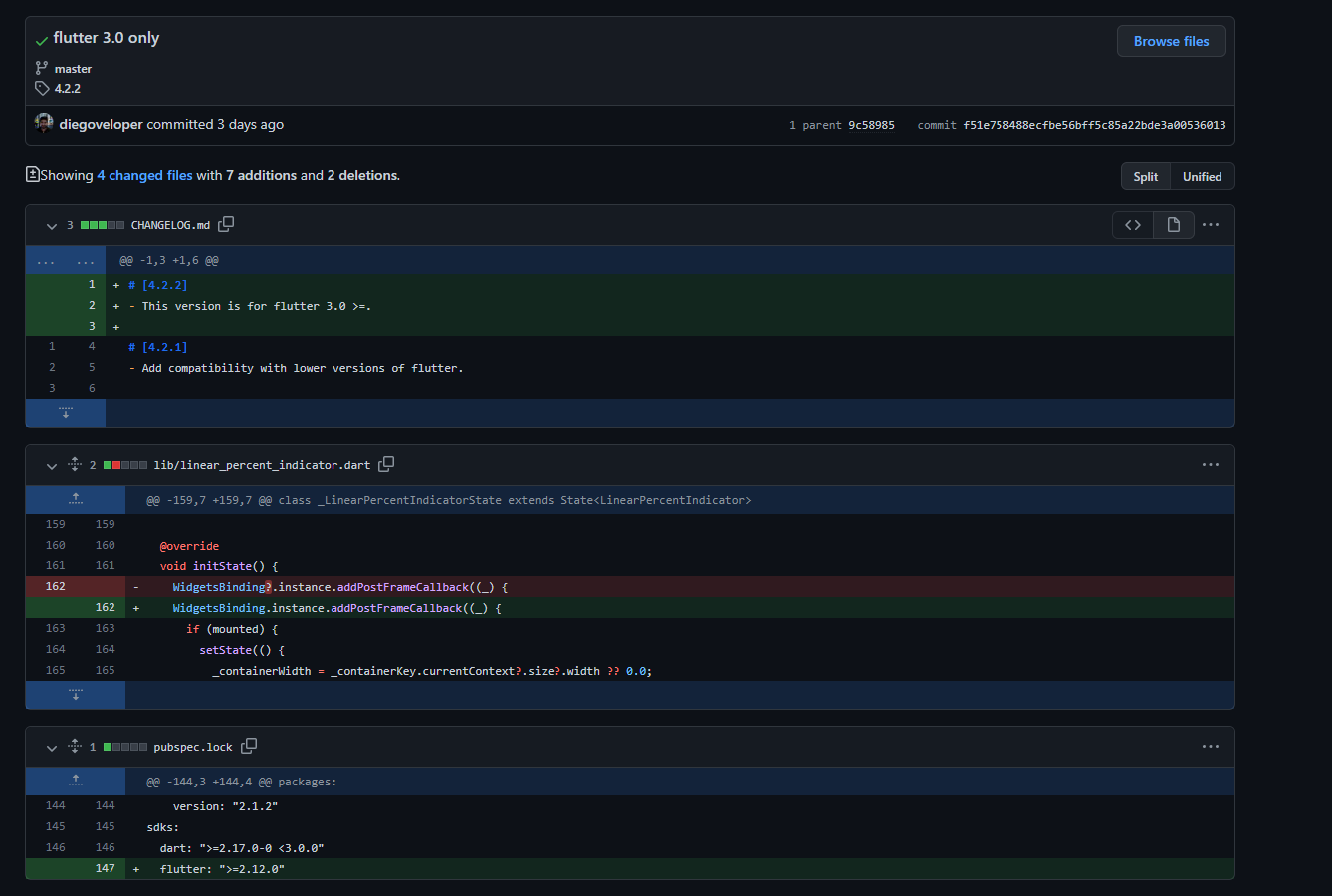Collapse the linear_percent_indicator.dart diff
The height and width of the screenshot is (896, 1332).
click(x=52, y=466)
